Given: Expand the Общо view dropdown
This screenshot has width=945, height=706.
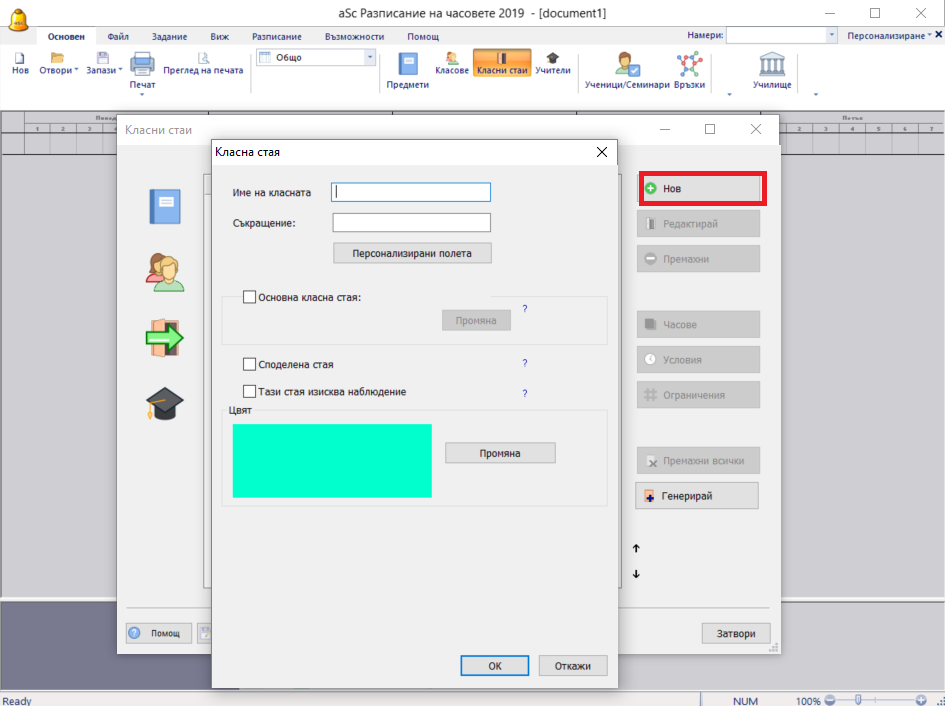Looking at the screenshot, I should [x=370, y=58].
